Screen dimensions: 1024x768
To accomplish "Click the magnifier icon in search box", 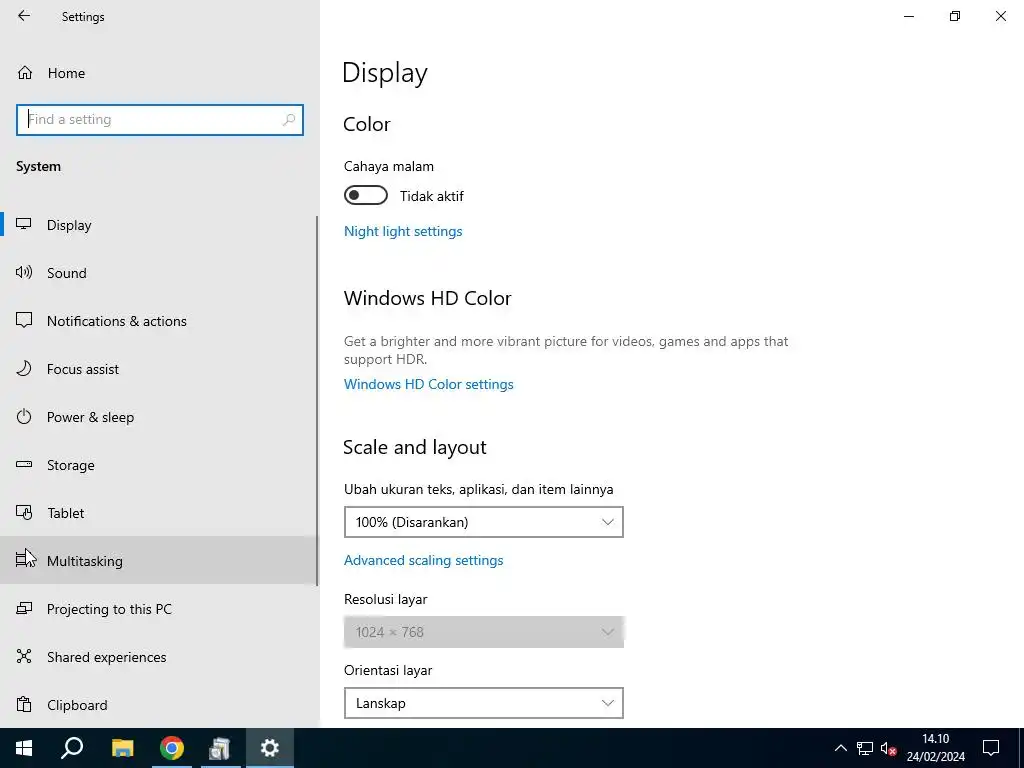I will coord(289,120).
